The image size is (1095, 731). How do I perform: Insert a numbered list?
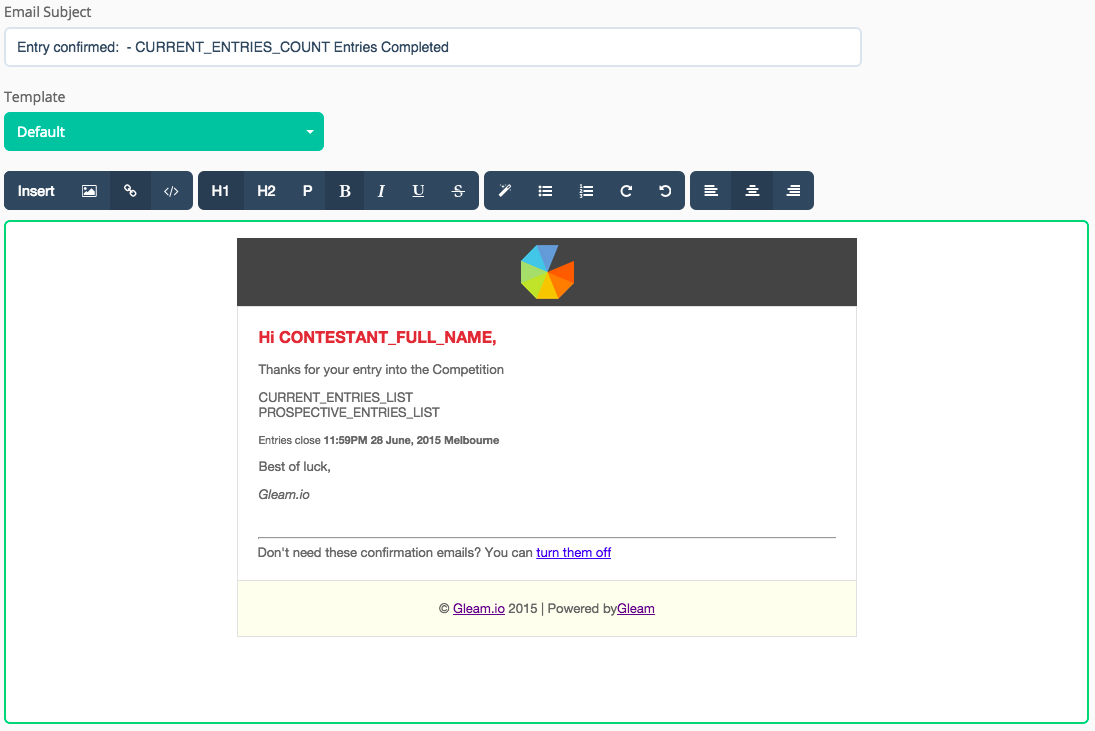click(x=586, y=191)
